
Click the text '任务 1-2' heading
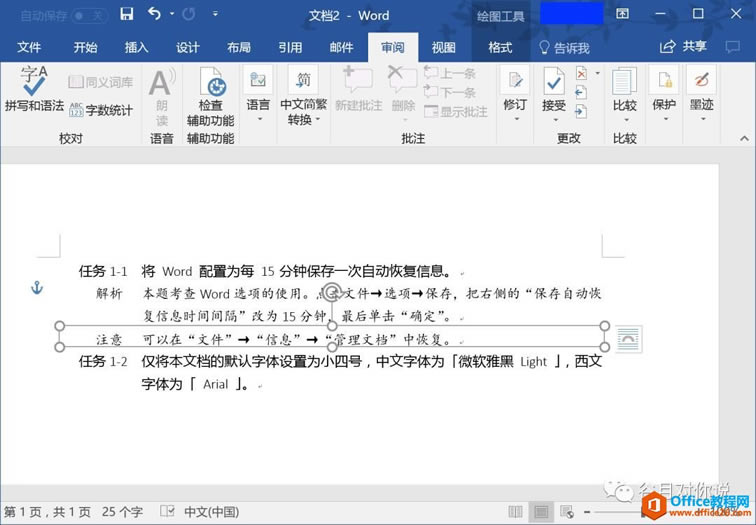coord(103,362)
